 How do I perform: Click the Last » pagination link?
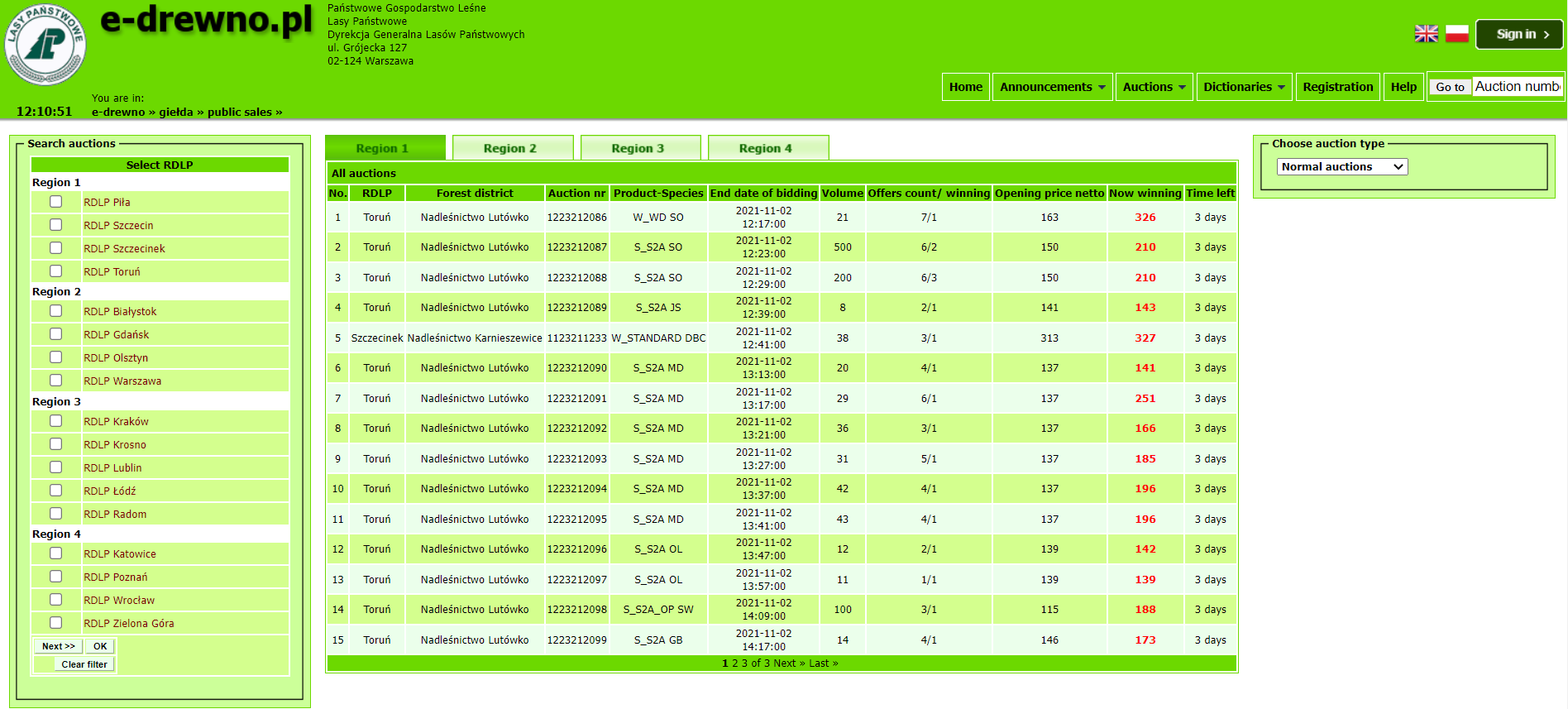click(824, 663)
